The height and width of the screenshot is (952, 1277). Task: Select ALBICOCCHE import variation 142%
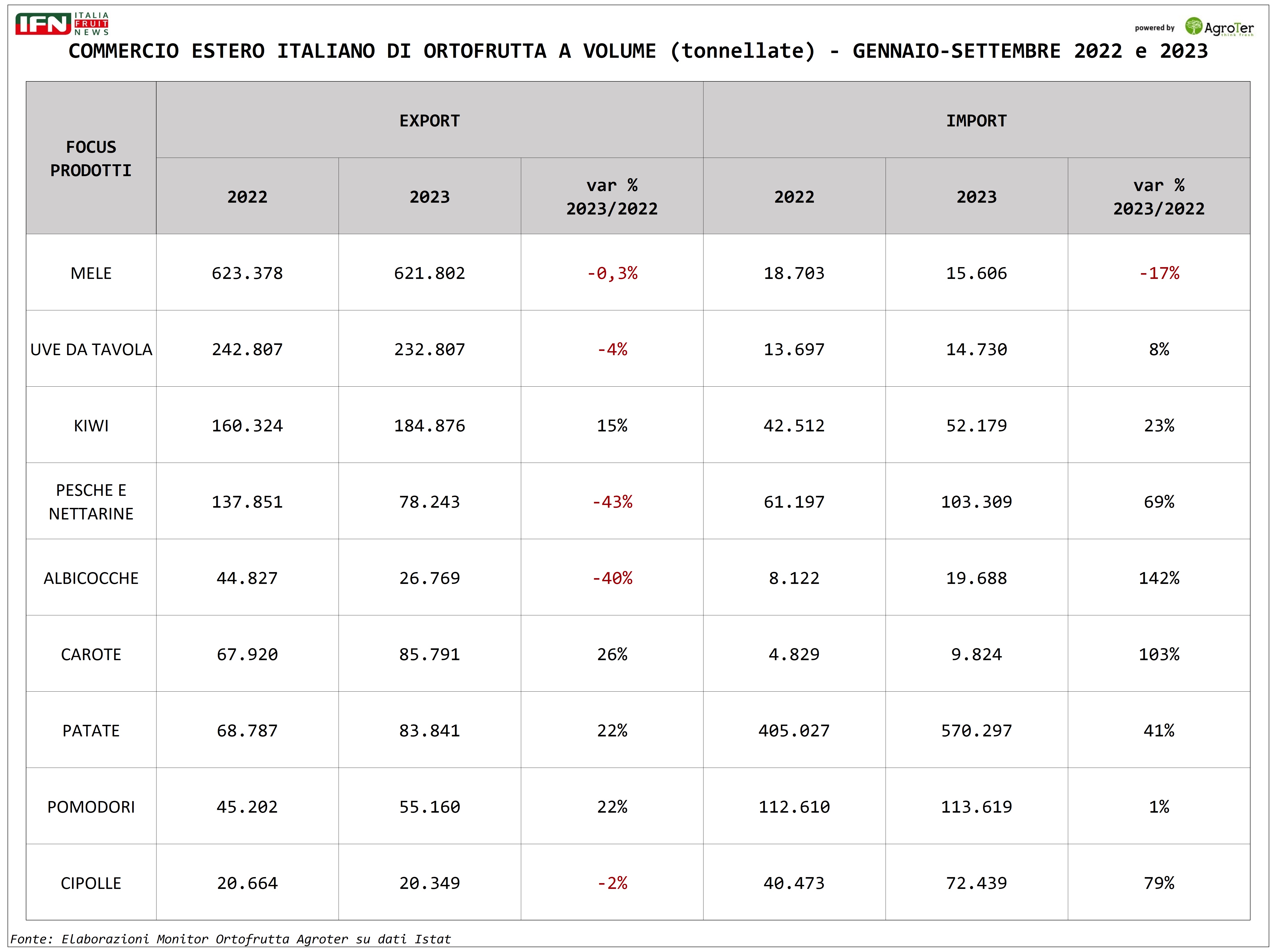coord(1159,577)
